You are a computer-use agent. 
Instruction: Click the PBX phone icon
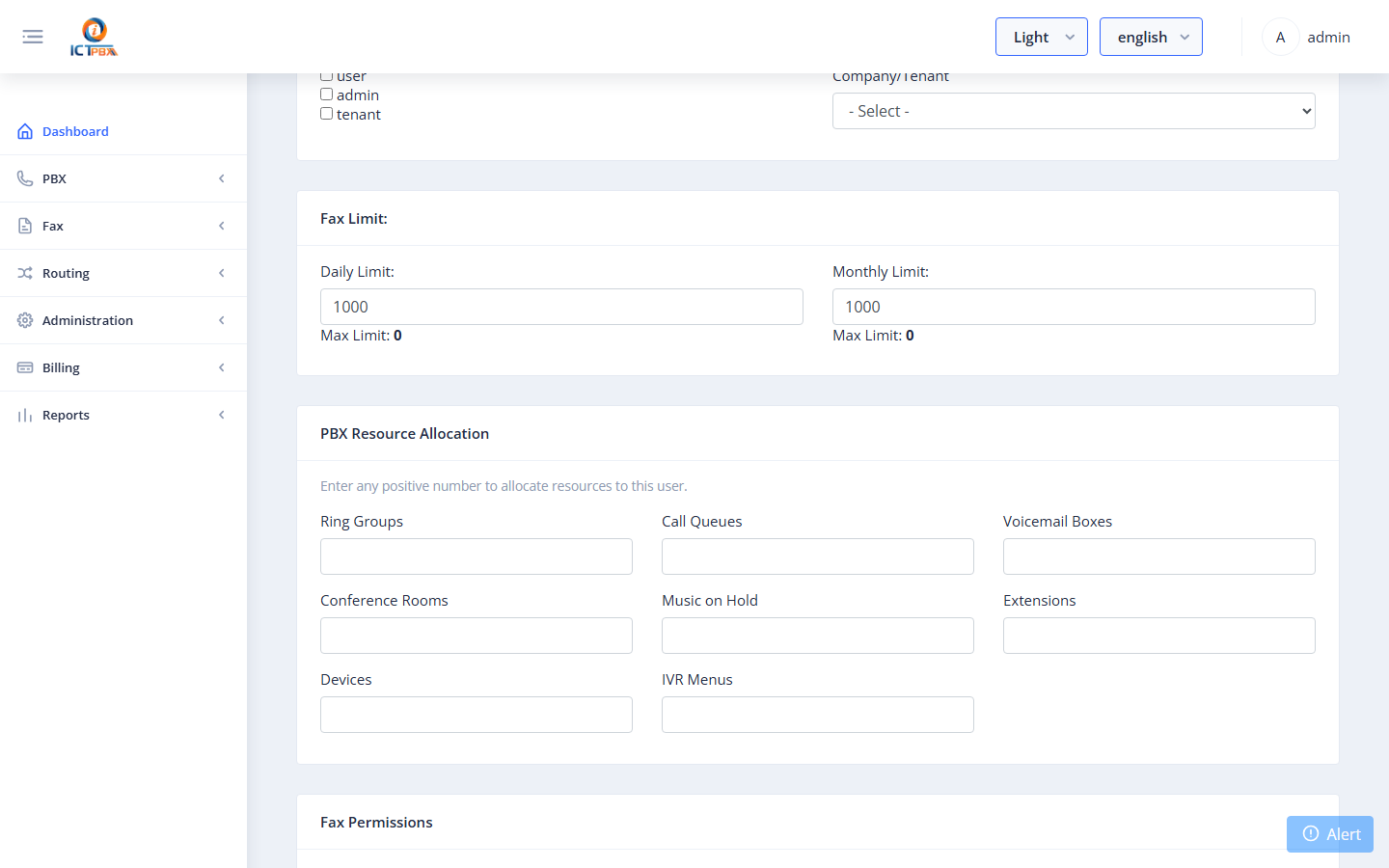click(25, 178)
